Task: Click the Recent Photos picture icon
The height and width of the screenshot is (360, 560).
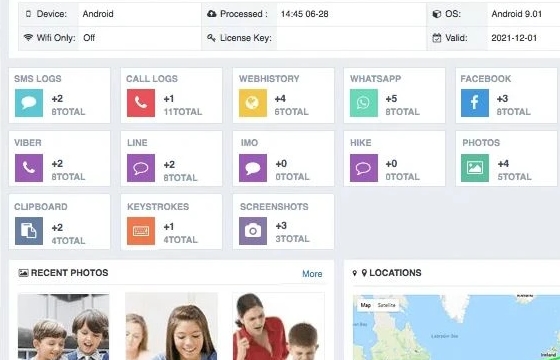Action: [x=23, y=273]
